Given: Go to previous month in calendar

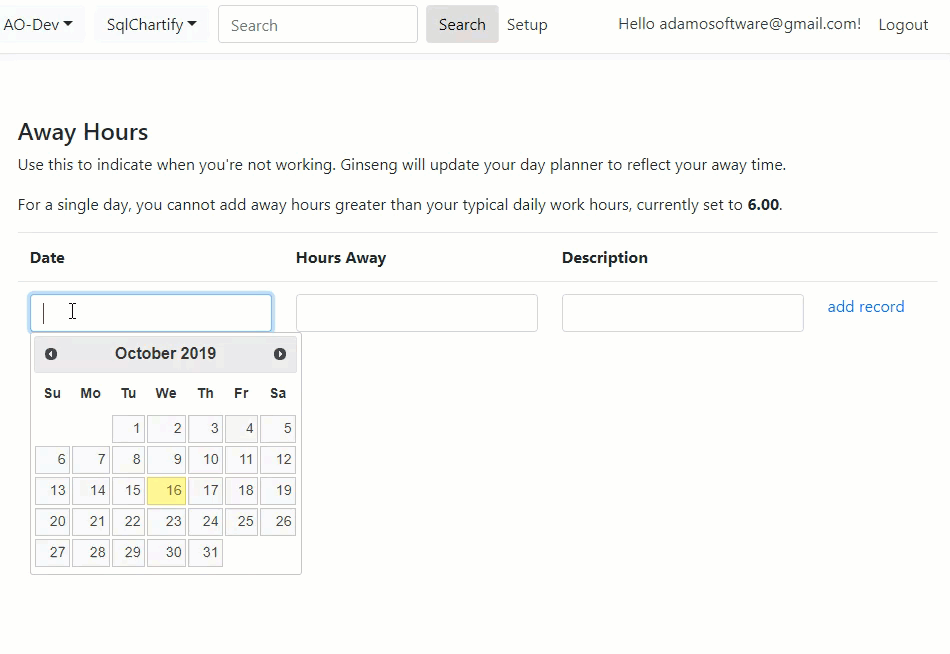Looking at the screenshot, I should point(51,354).
